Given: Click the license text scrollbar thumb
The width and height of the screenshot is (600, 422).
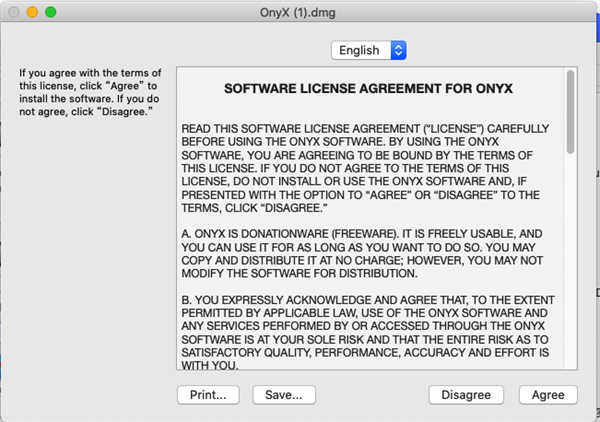Looking at the screenshot, I should 570,112.
